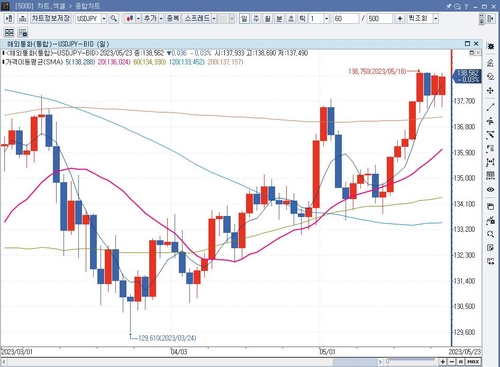This screenshot has width=500, height=367.
Task: Click the horizontal resize arrows icon in right toolbar
Action: pos(490,261)
